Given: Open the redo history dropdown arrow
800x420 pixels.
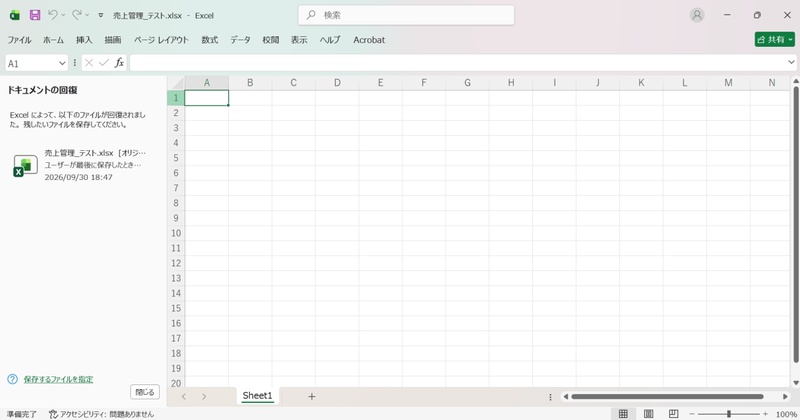Looking at the screenshot, I should 87,15.
